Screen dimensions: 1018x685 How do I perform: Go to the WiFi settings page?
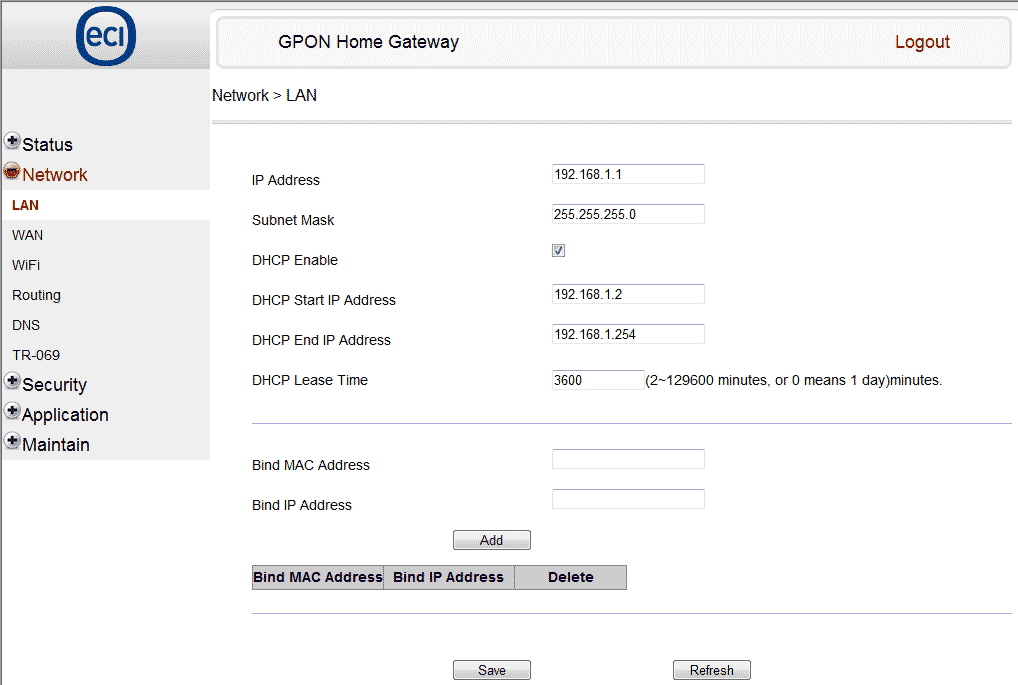(26, 265)
